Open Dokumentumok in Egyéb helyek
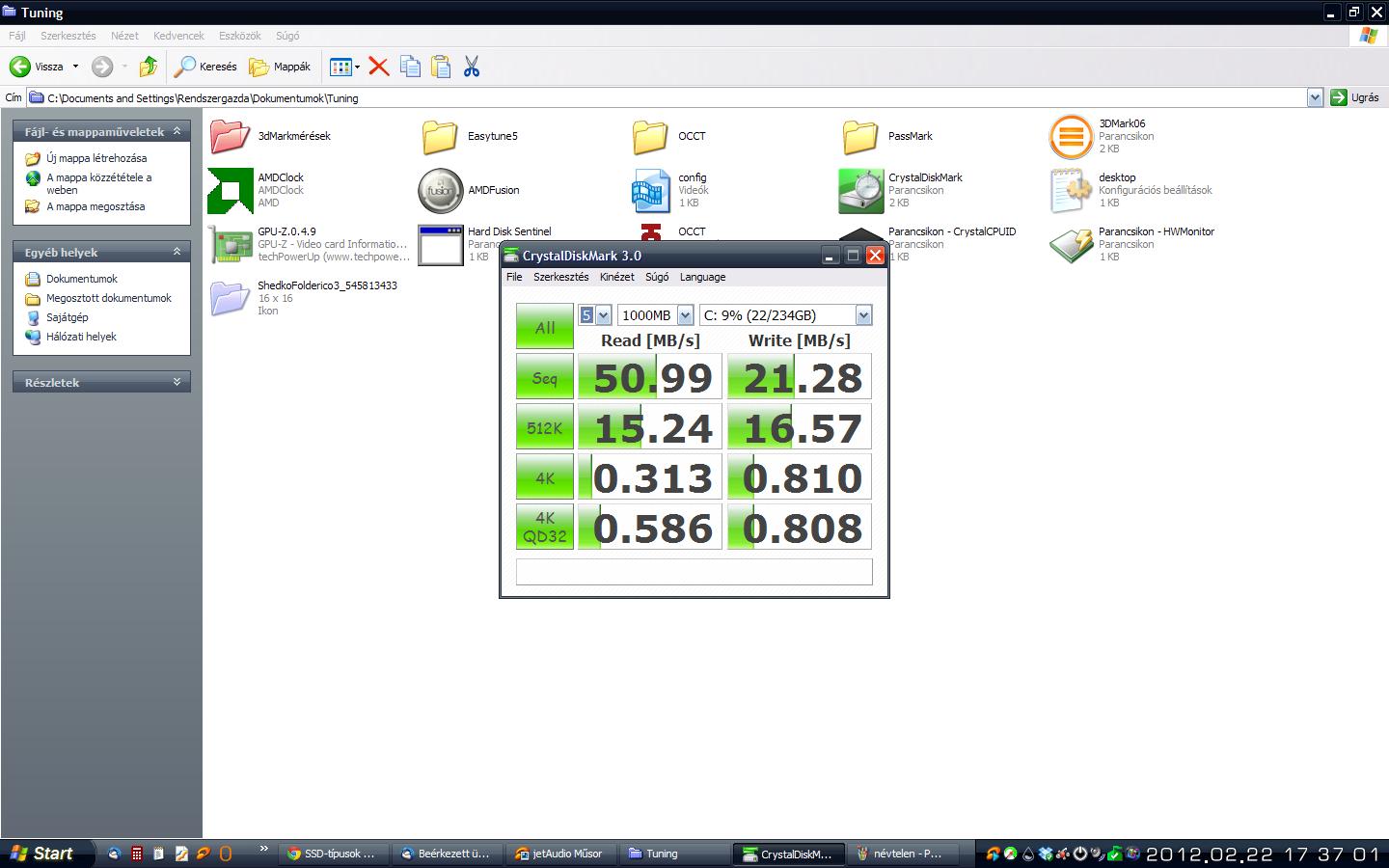1389x868 pixels. [82, 279]
